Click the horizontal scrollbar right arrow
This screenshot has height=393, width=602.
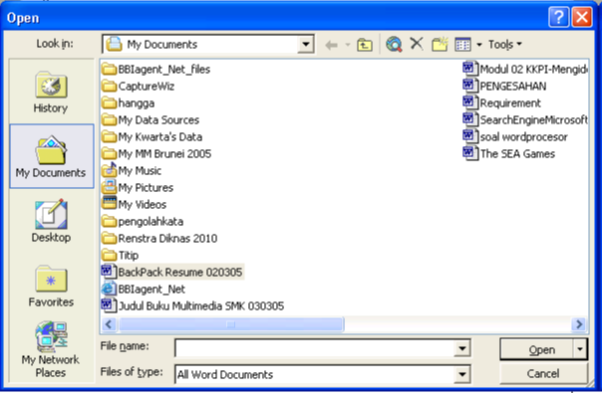579,325
